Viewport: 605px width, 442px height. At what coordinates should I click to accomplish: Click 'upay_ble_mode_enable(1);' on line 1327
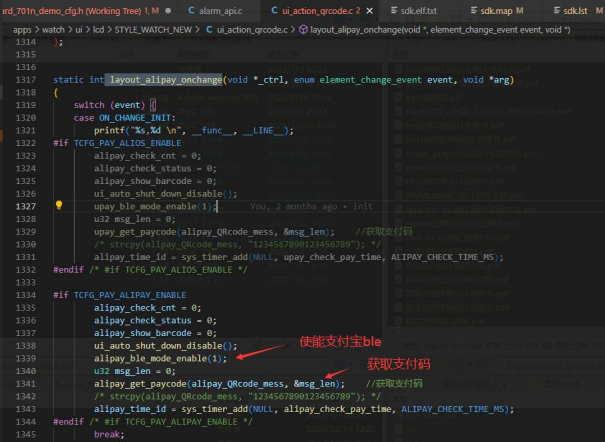pyautogui.click(x=155, y=206)
